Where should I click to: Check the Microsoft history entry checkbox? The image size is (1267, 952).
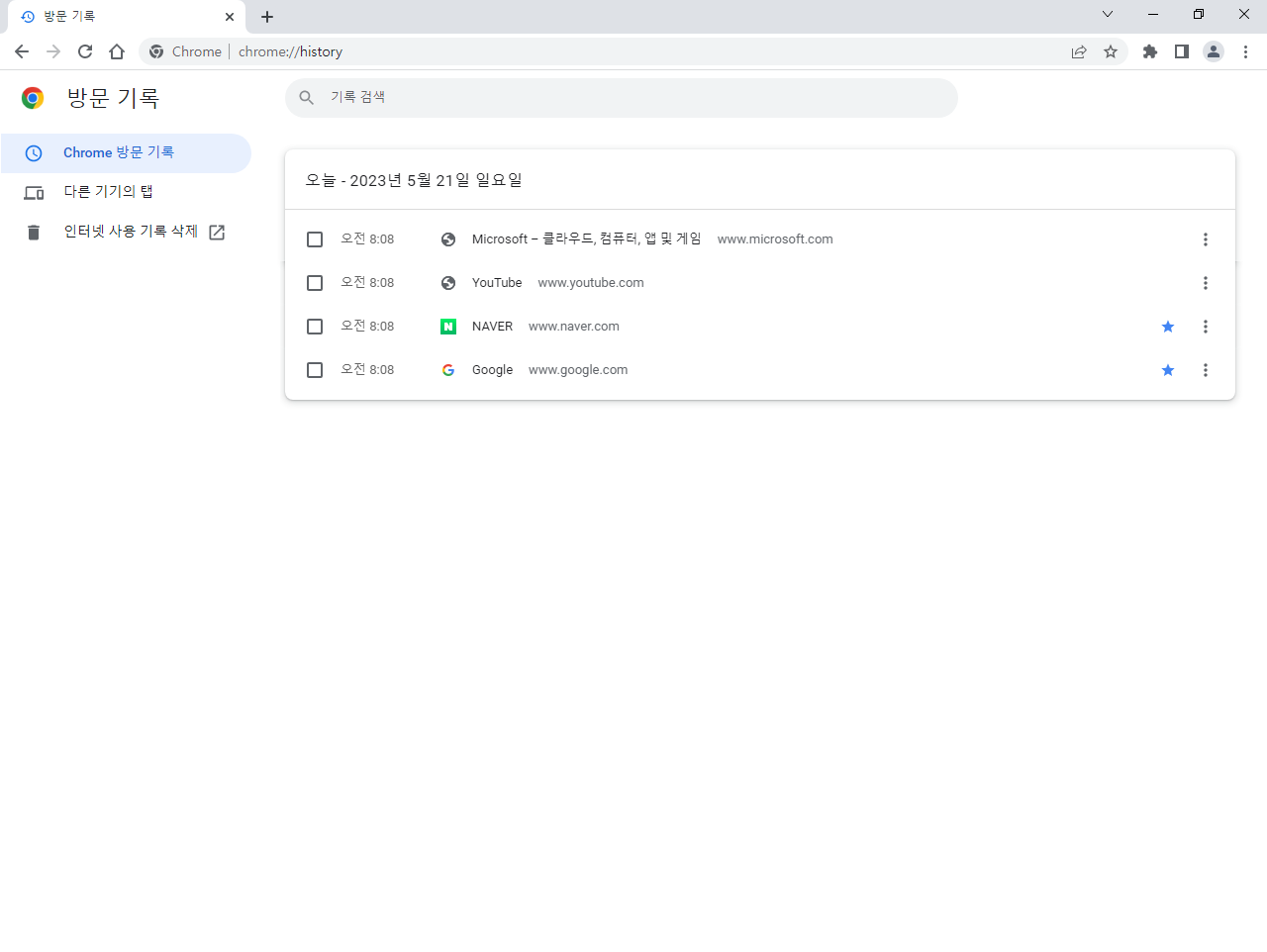(315, 239)
